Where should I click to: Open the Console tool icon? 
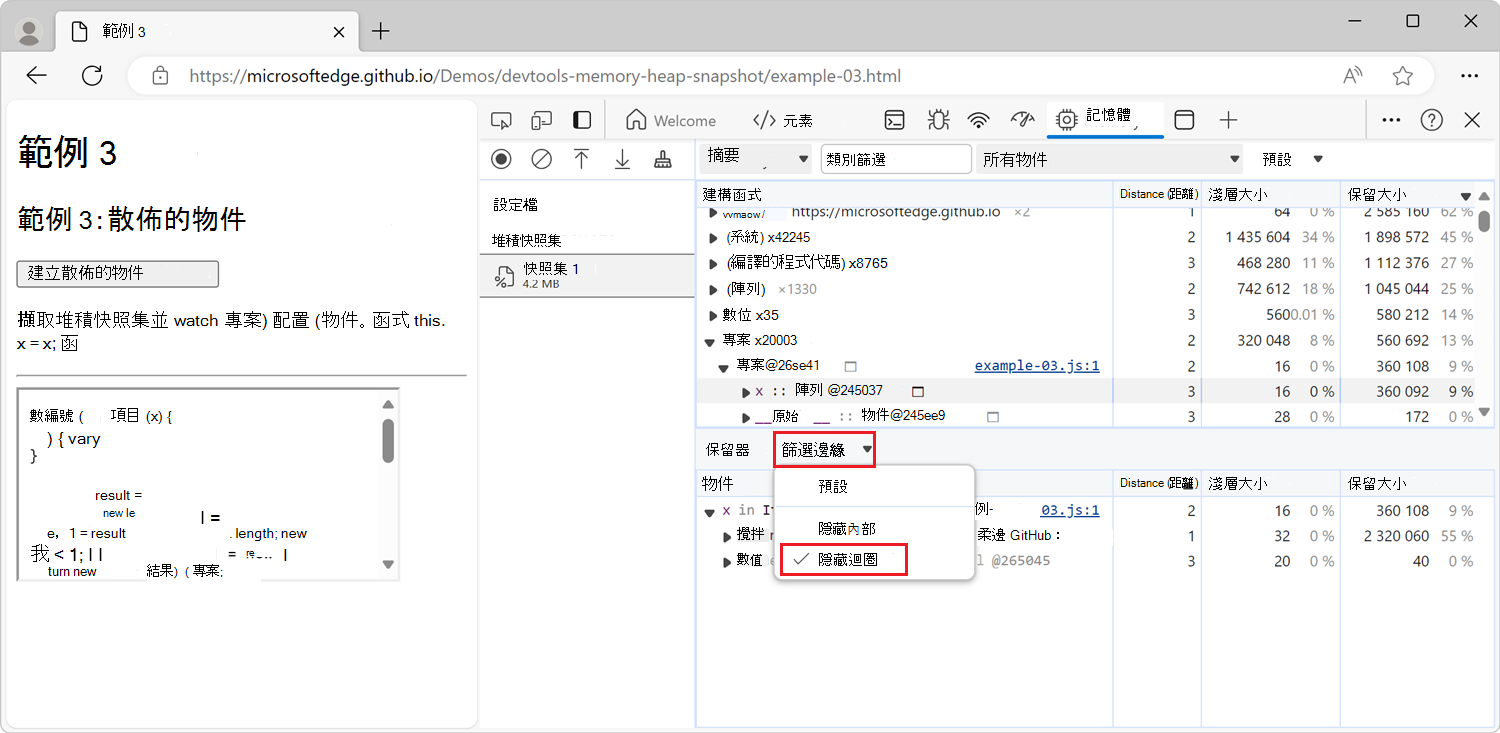895,121
